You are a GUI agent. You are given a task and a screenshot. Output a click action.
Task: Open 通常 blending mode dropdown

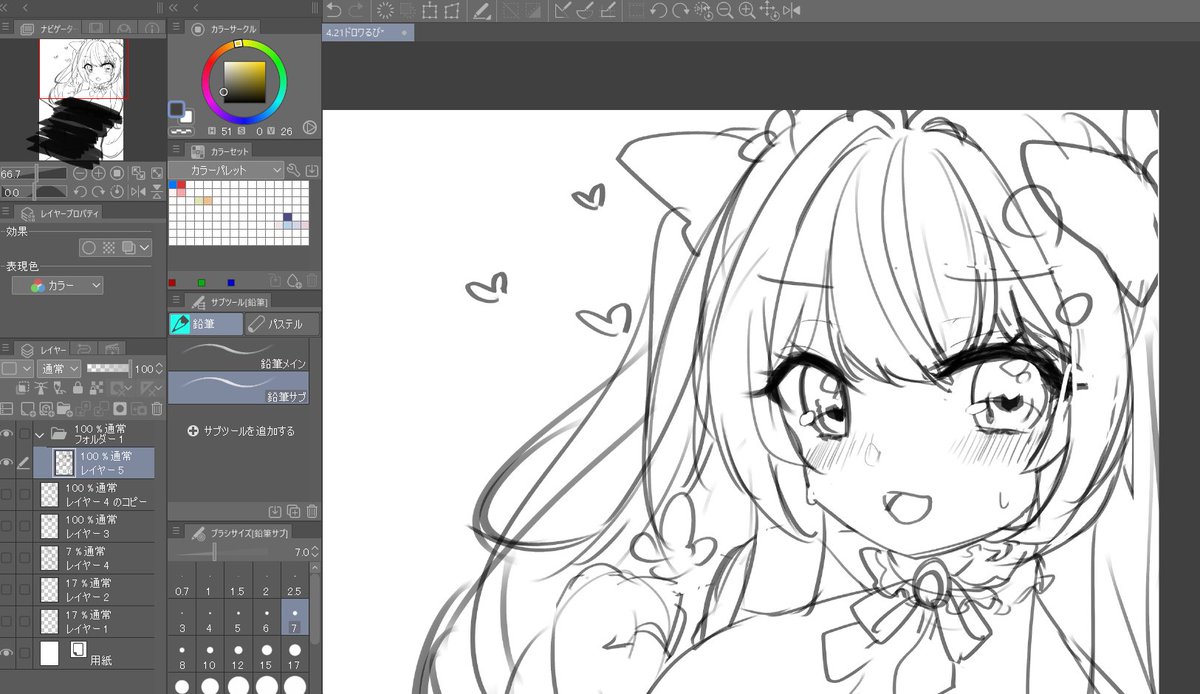tap(59, 369)
